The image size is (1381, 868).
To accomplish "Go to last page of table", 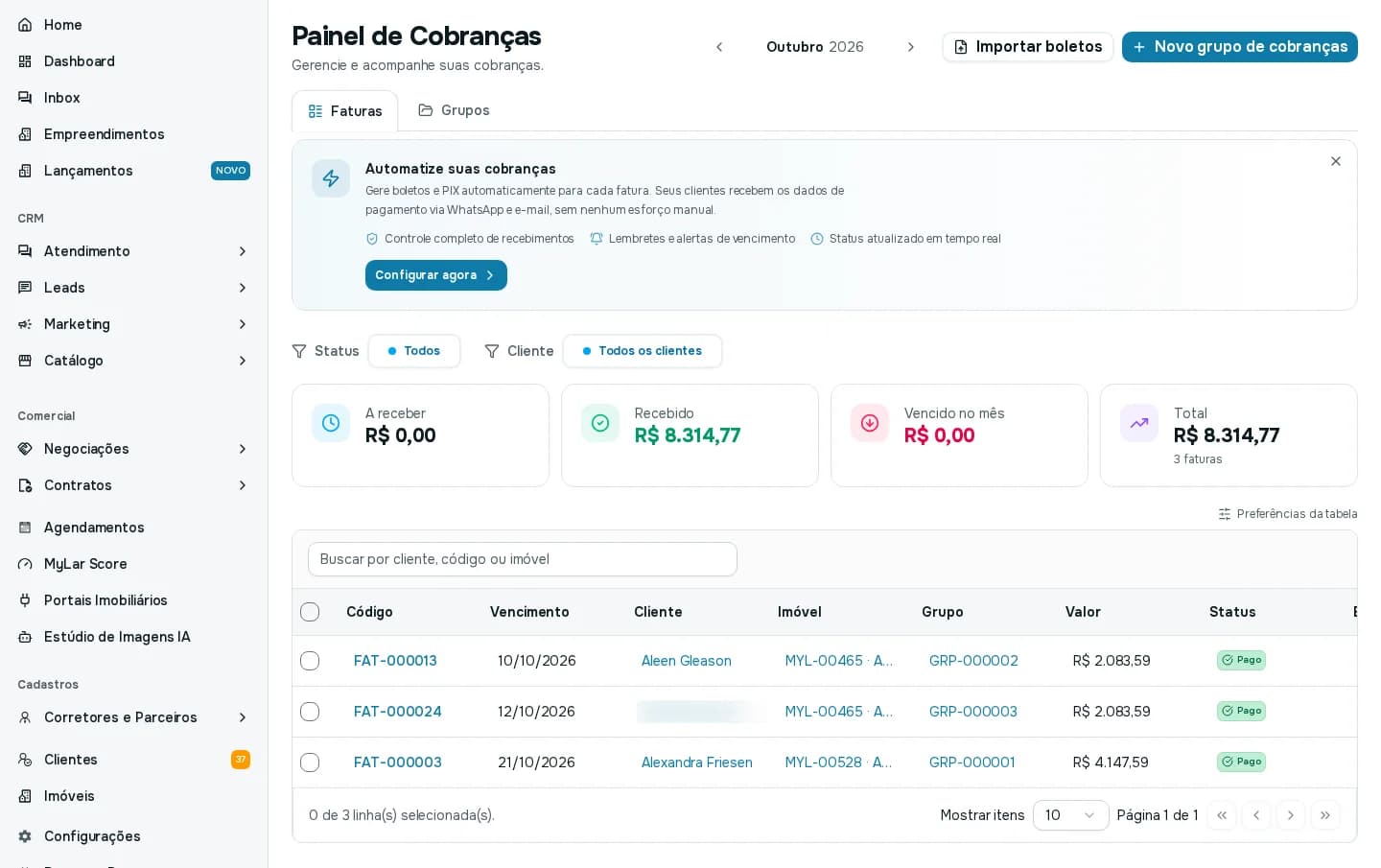I will (1325, 815).
